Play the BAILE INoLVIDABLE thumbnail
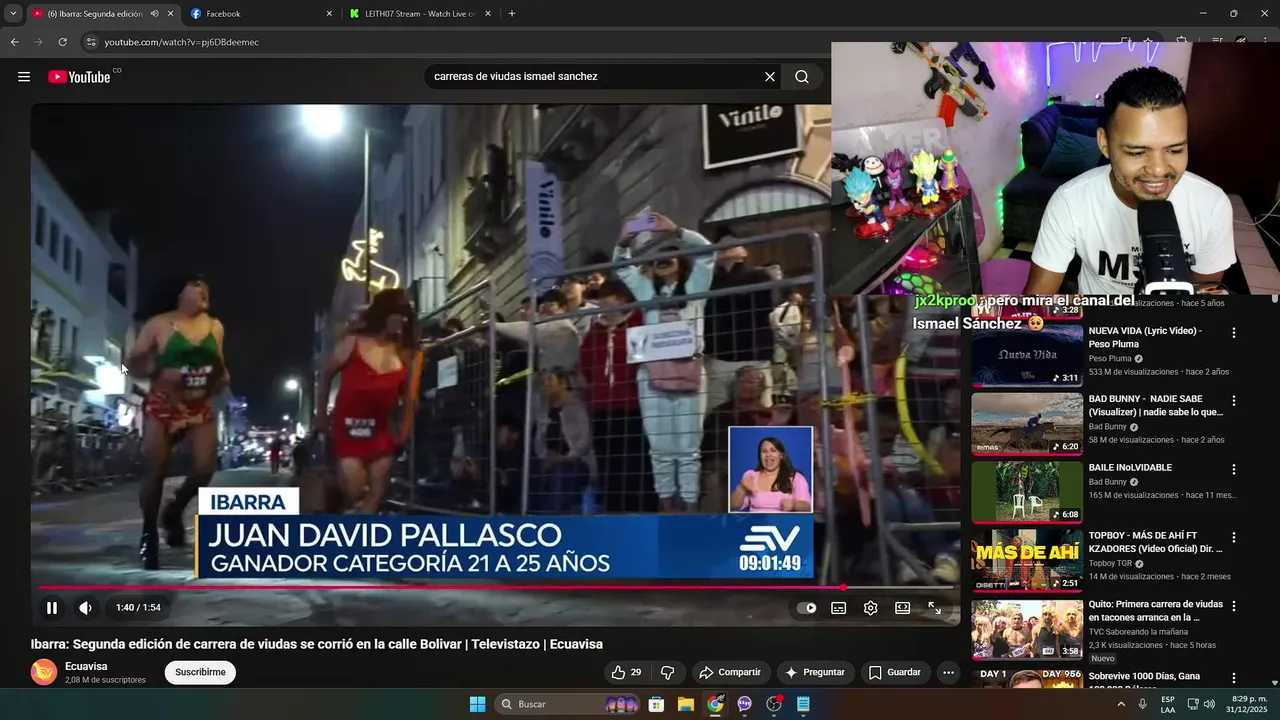This screenshot has width=1280, height=720. click(x=1027, y=492)
